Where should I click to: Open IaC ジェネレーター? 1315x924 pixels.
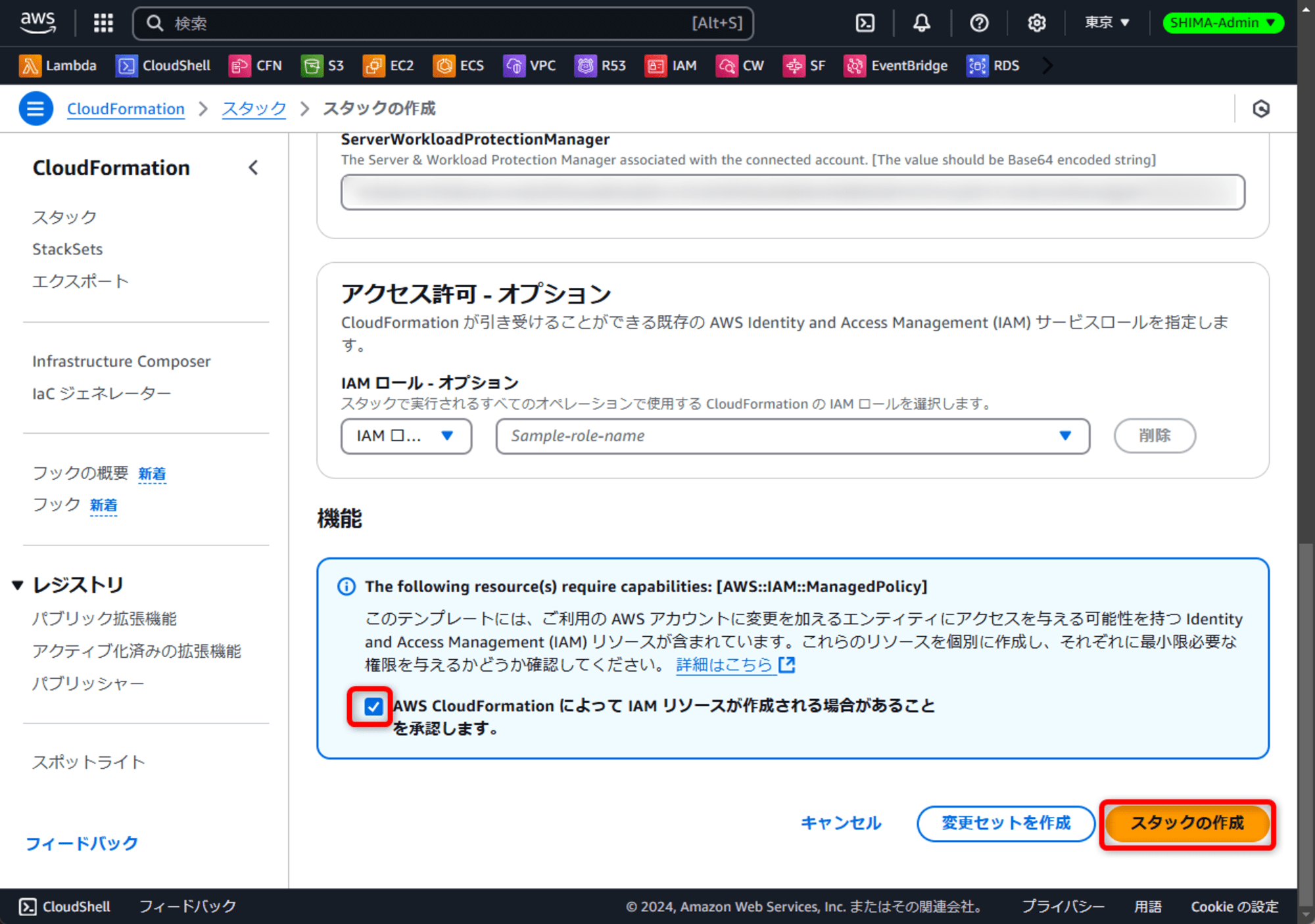(102, 393)
